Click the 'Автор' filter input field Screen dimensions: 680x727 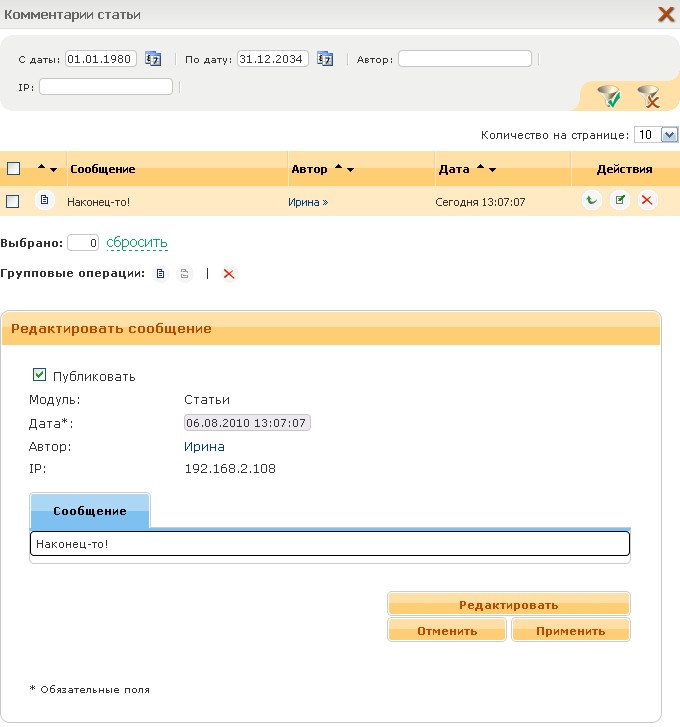[x=467, y=59]
